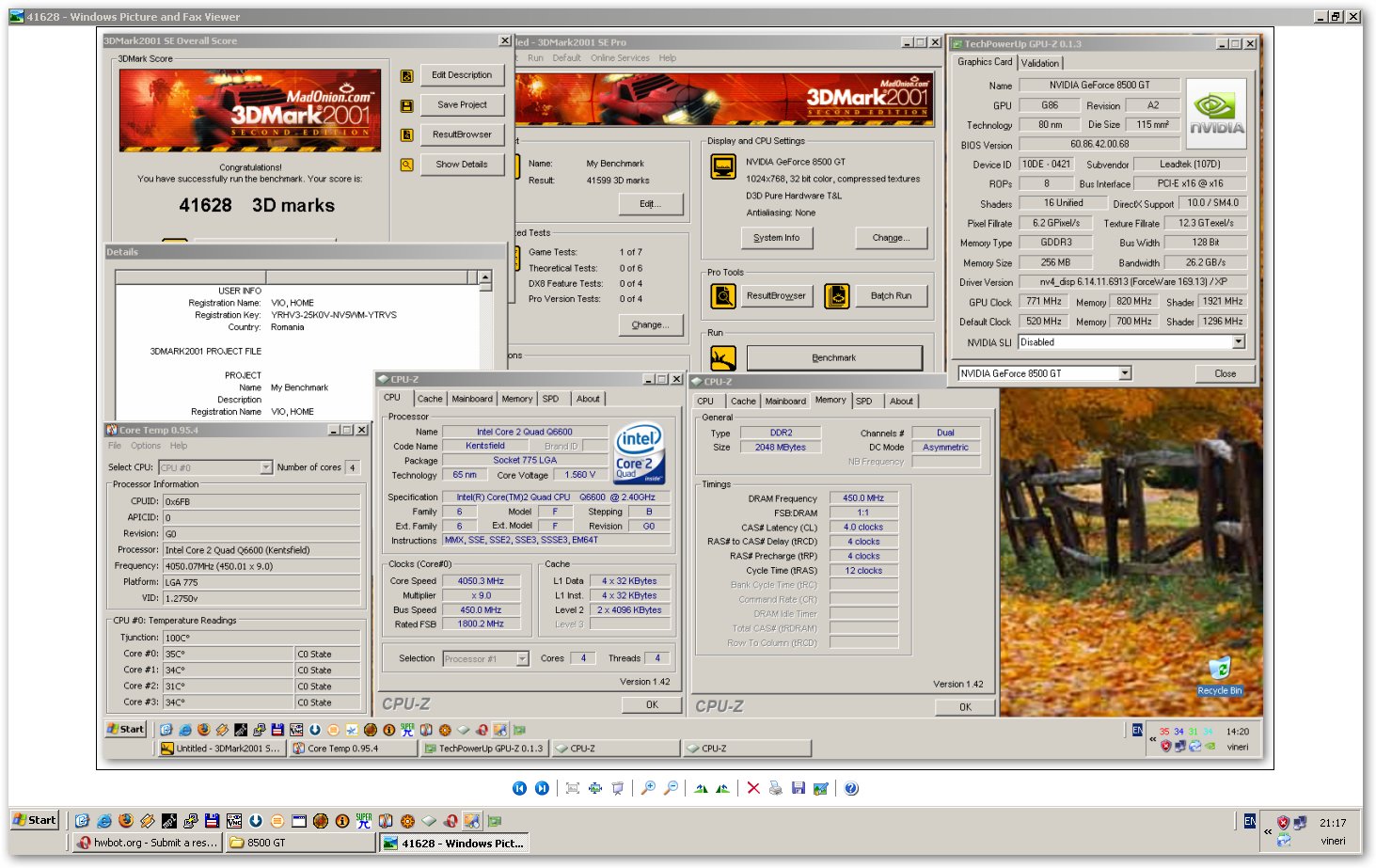This screenshot has height=868, width=1376.
Task: Click the NVIDIA logo in GPU-Z
Action: point(1216,113)
